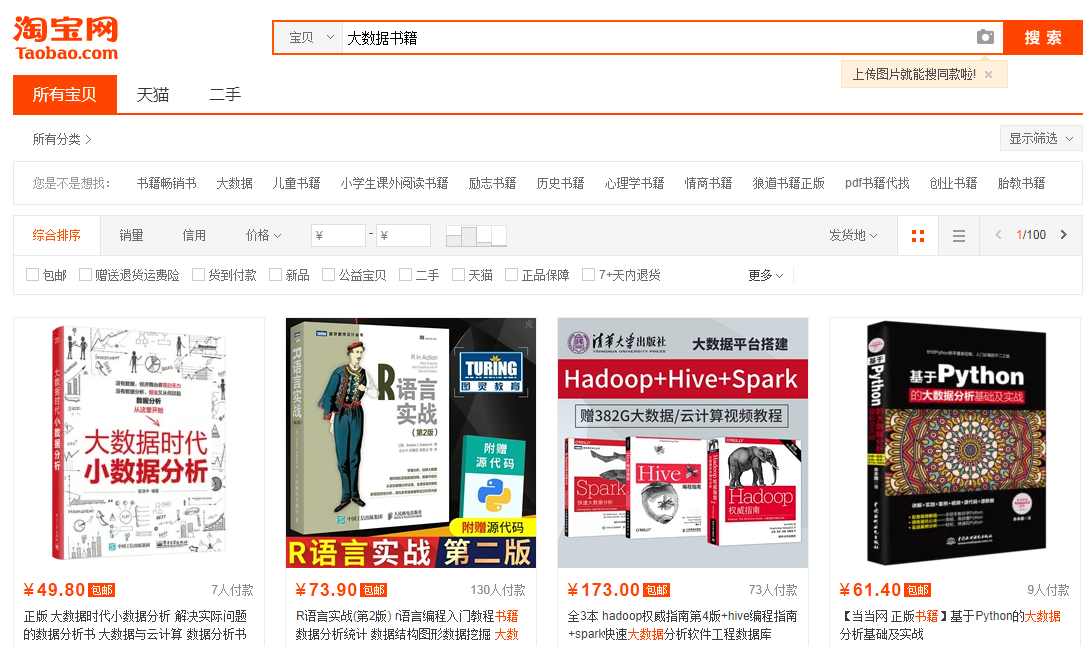
Task: Click suggestion 小学生课外阅读书籍
Action: point(394,183)
